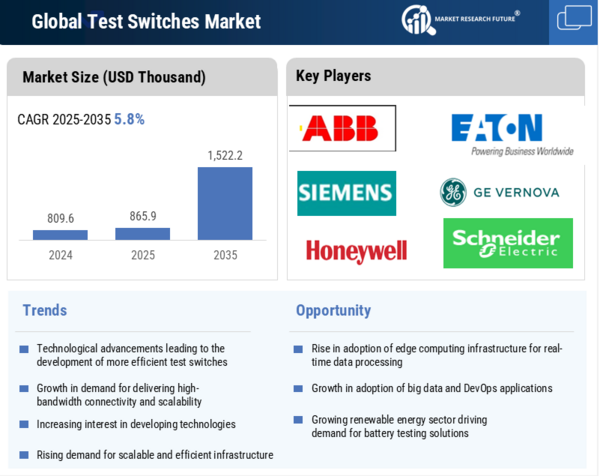
Task: Select the Siemens logo
Action: pyautogui.click(x=346, y=193)
